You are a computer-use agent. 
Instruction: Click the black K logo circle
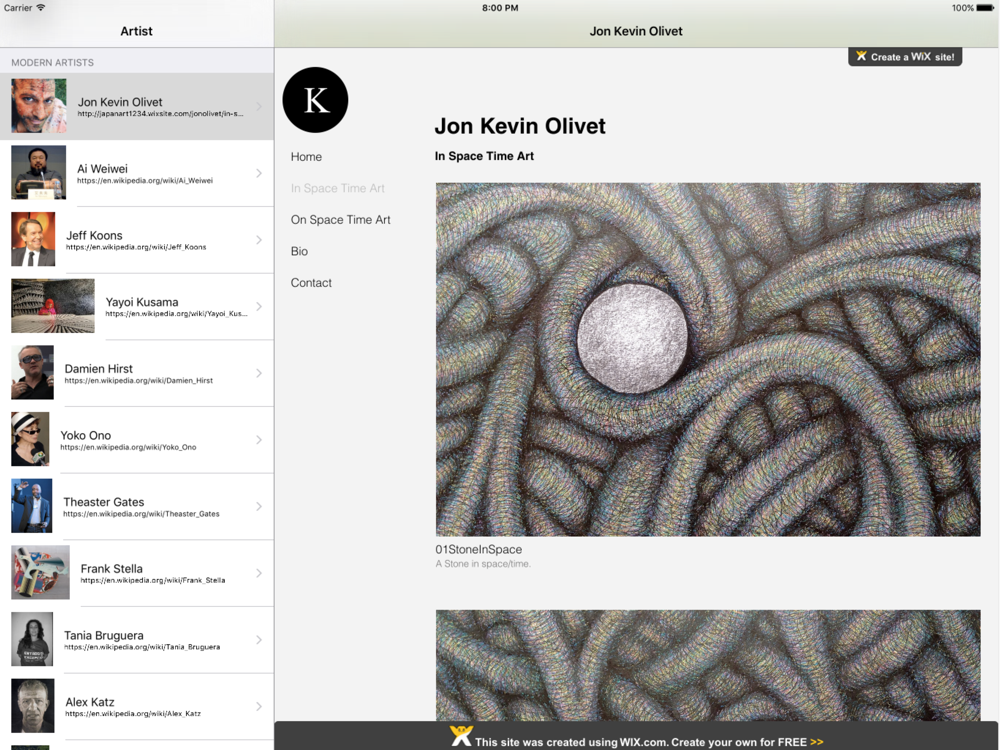[x=315, y=100]
